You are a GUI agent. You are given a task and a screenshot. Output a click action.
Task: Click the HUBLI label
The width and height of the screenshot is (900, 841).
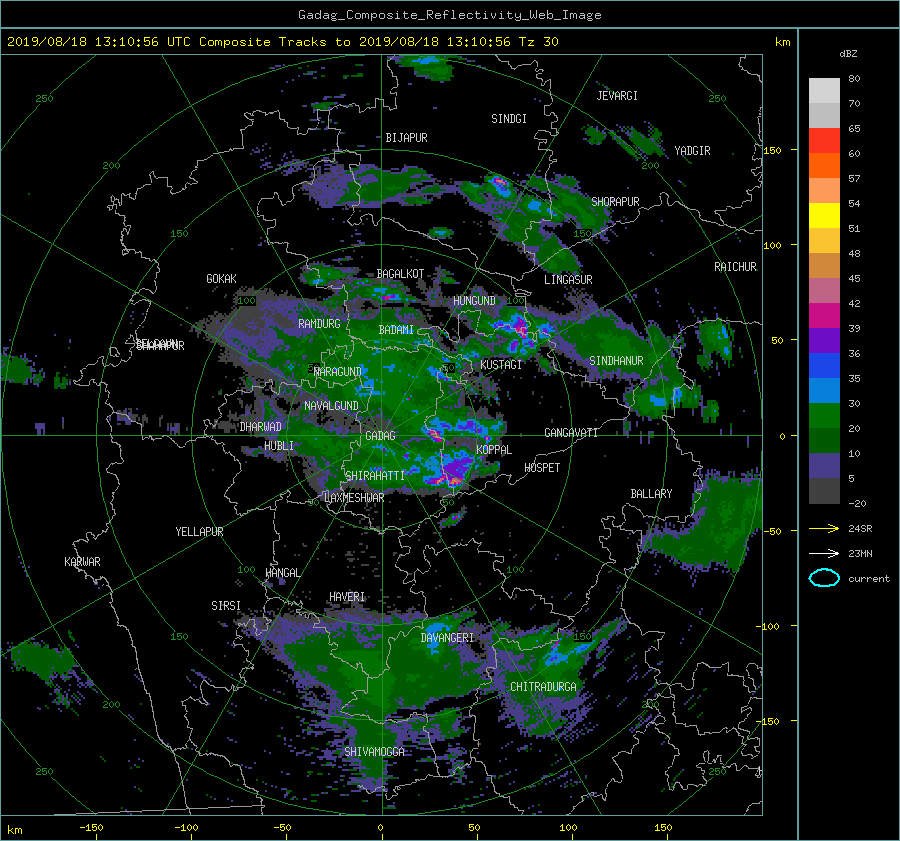[279, 446]
